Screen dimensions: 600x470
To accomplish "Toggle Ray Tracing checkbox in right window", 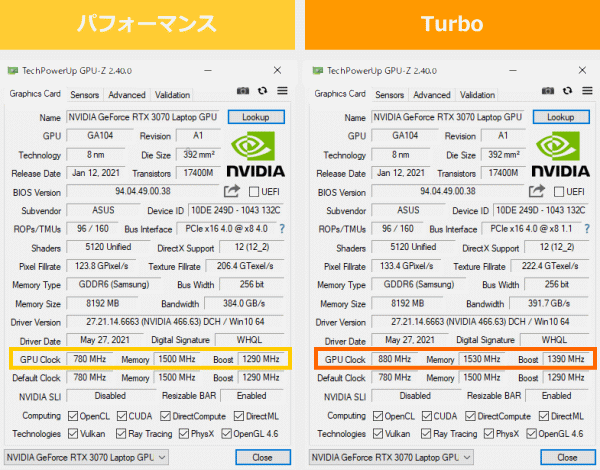I will [x=426, y=434].
